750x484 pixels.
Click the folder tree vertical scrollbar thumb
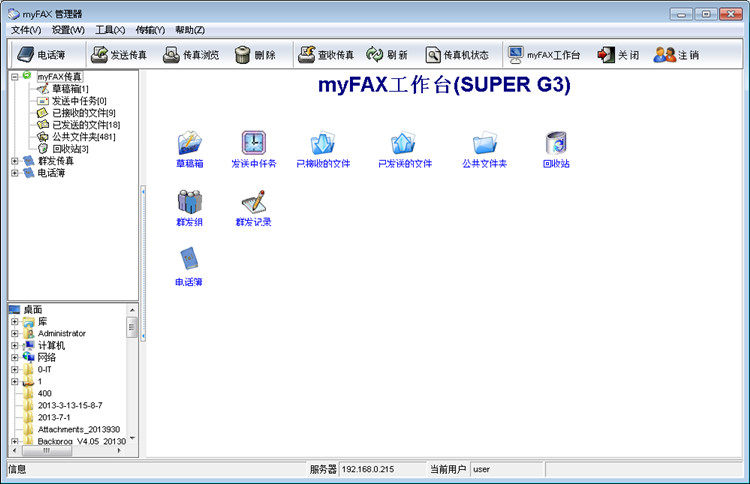[x=132, y=327]
